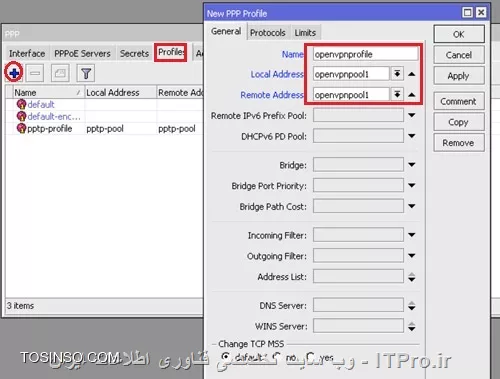
Task: Expand Bridge Path Cost field
Action: pyautogui.click(x=412, y=206)
